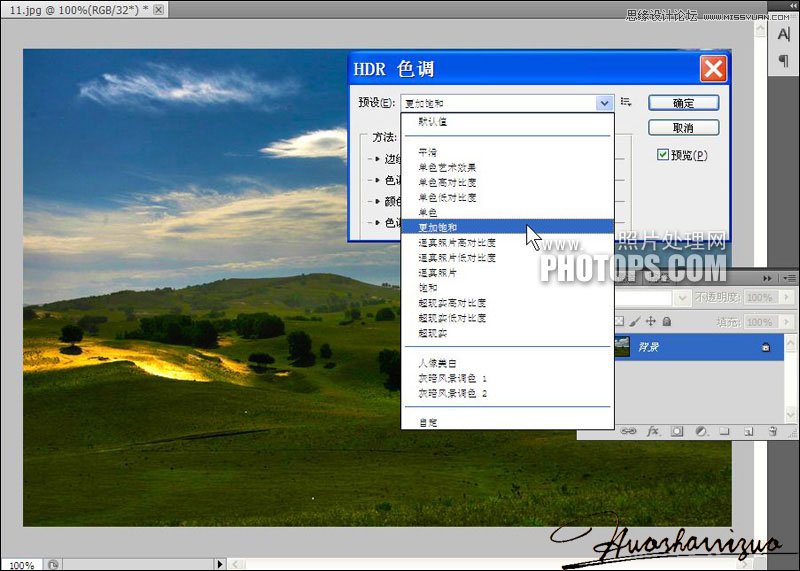Choose 逼真照片高对比度 preset
Screen dimensions: 800x571
(x=457, y=242)
